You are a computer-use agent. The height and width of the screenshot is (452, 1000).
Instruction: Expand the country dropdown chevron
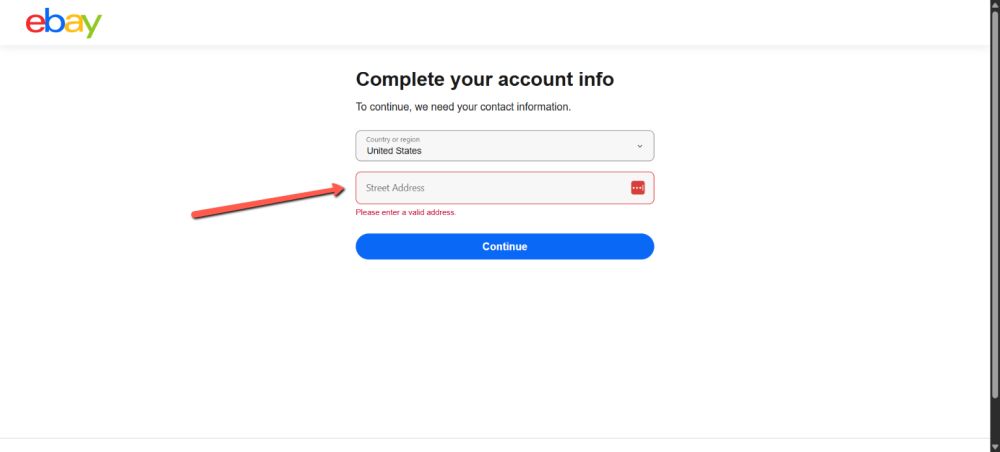coord(640,146)
